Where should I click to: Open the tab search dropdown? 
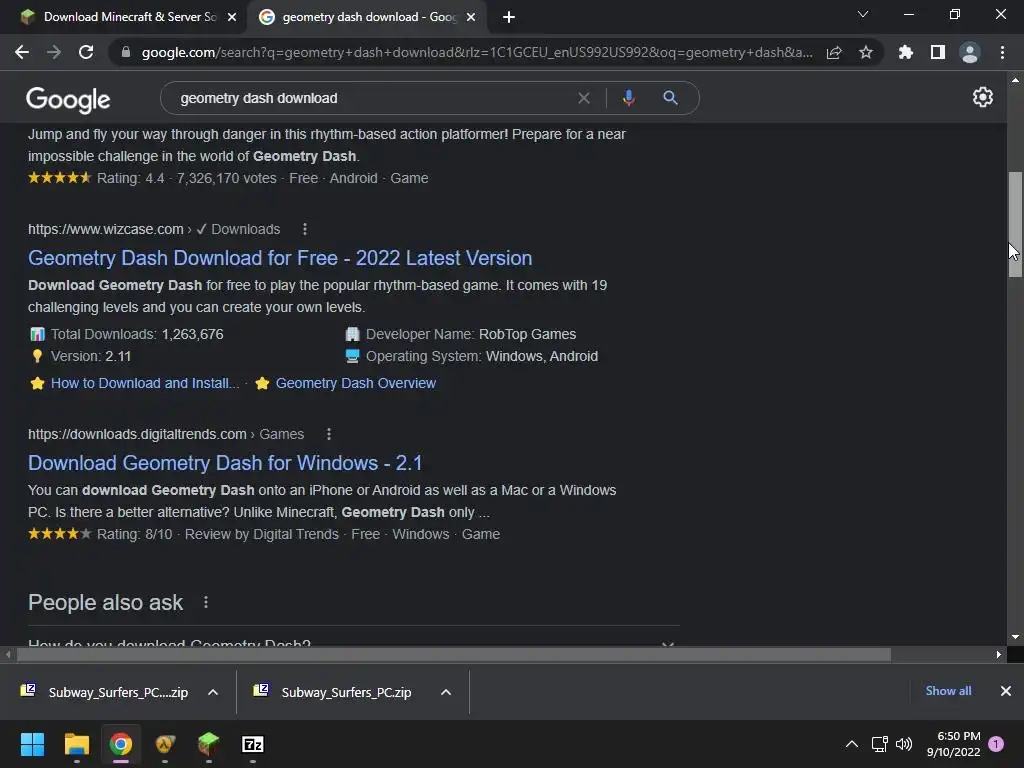[x=863, y=14]
